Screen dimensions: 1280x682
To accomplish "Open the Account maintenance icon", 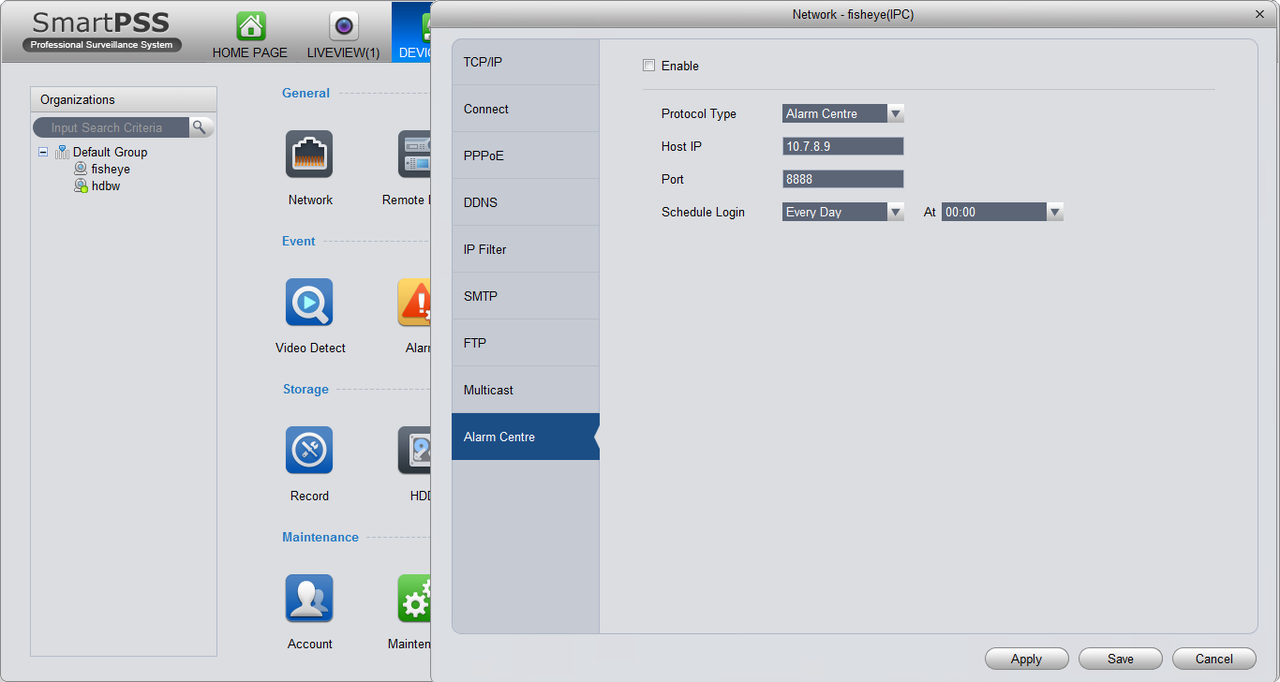I will 309,598.
